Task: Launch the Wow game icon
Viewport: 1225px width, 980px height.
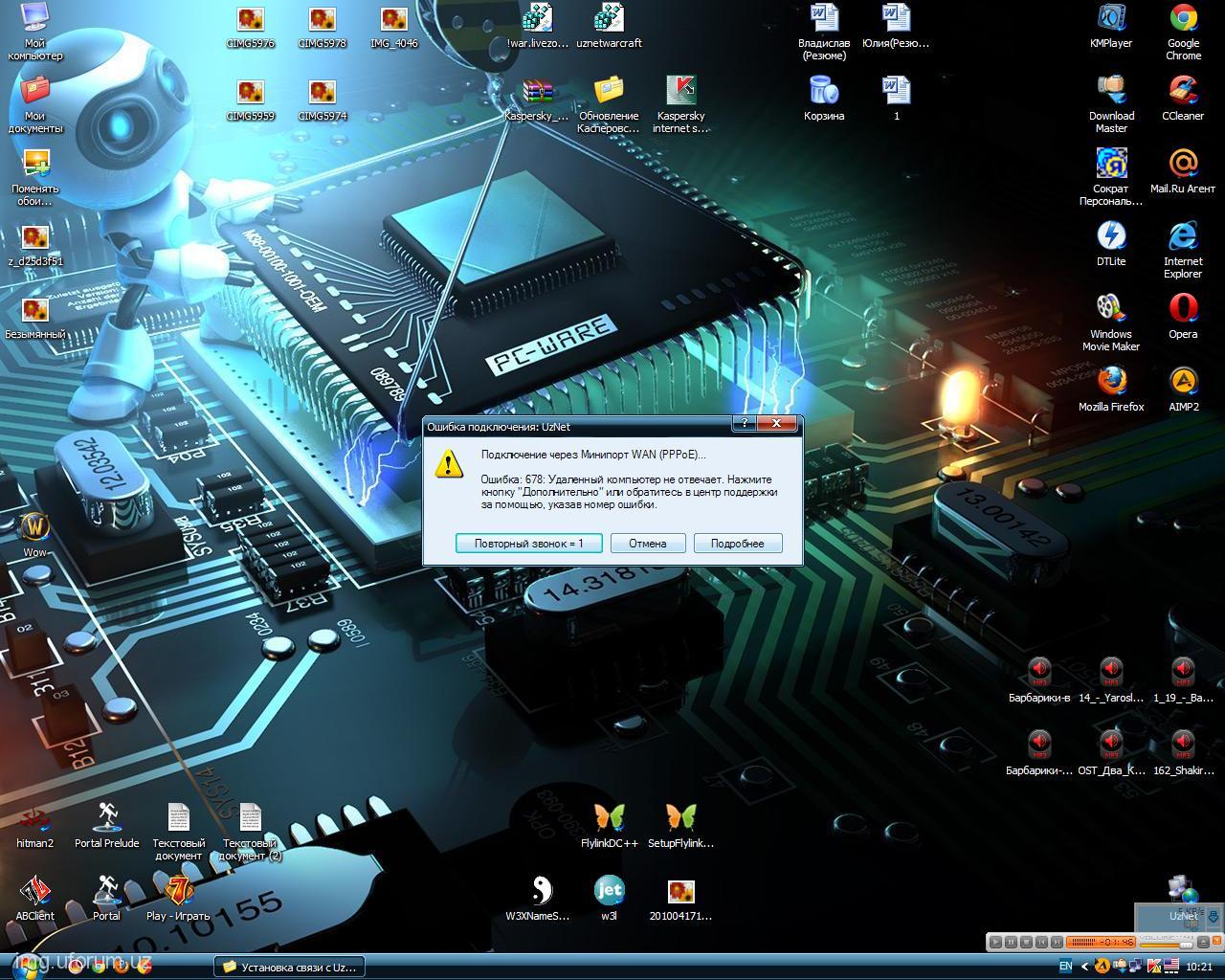Action: pos(35,536)
